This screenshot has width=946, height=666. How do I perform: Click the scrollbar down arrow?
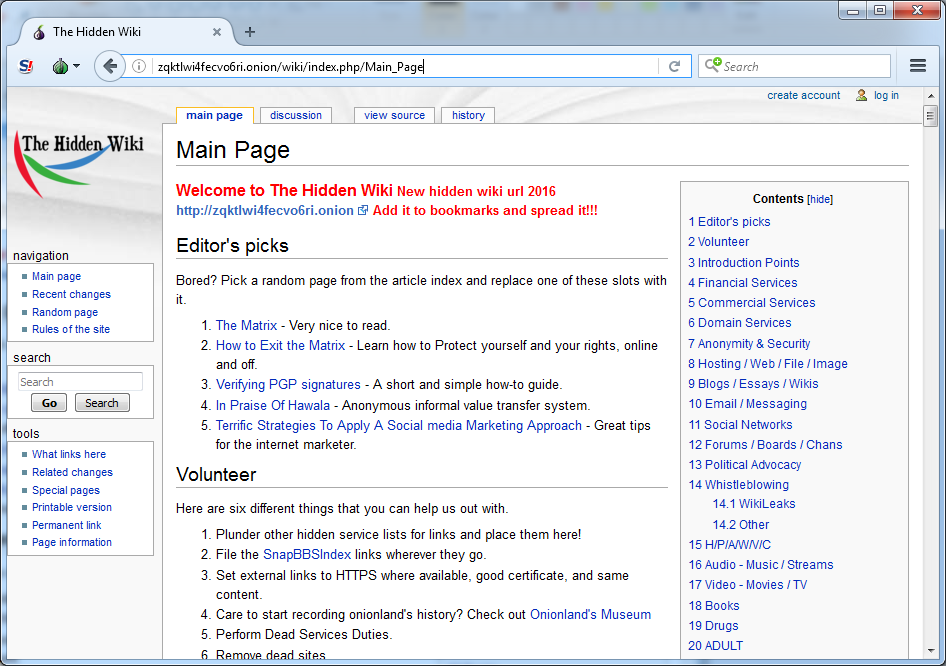[931, 651]
